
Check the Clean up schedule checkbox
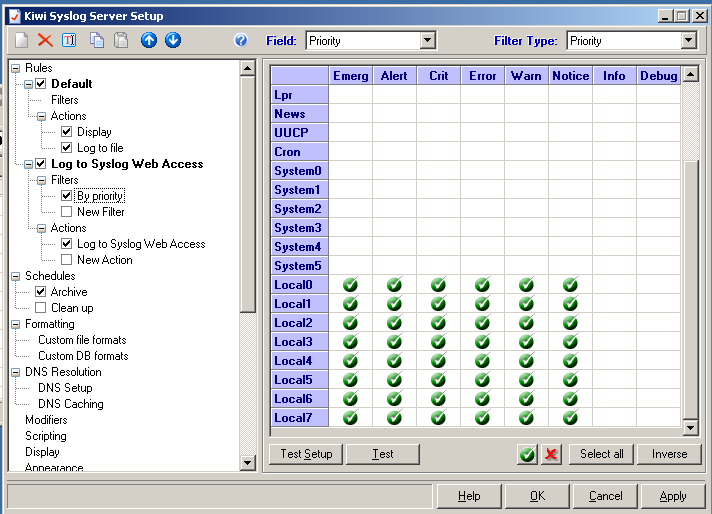tap(41, 308)
